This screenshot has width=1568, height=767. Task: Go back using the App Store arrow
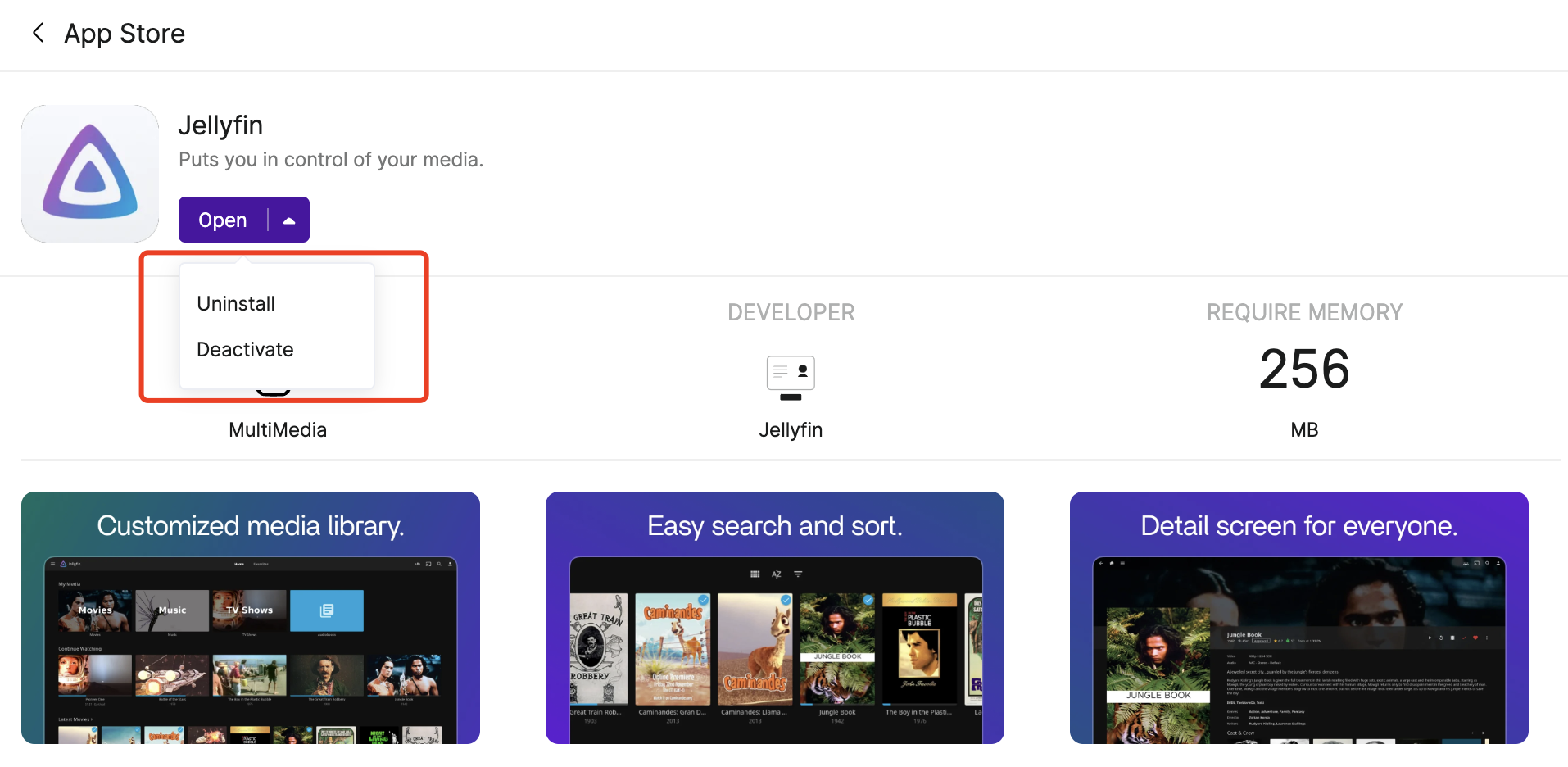coord(38,33)
